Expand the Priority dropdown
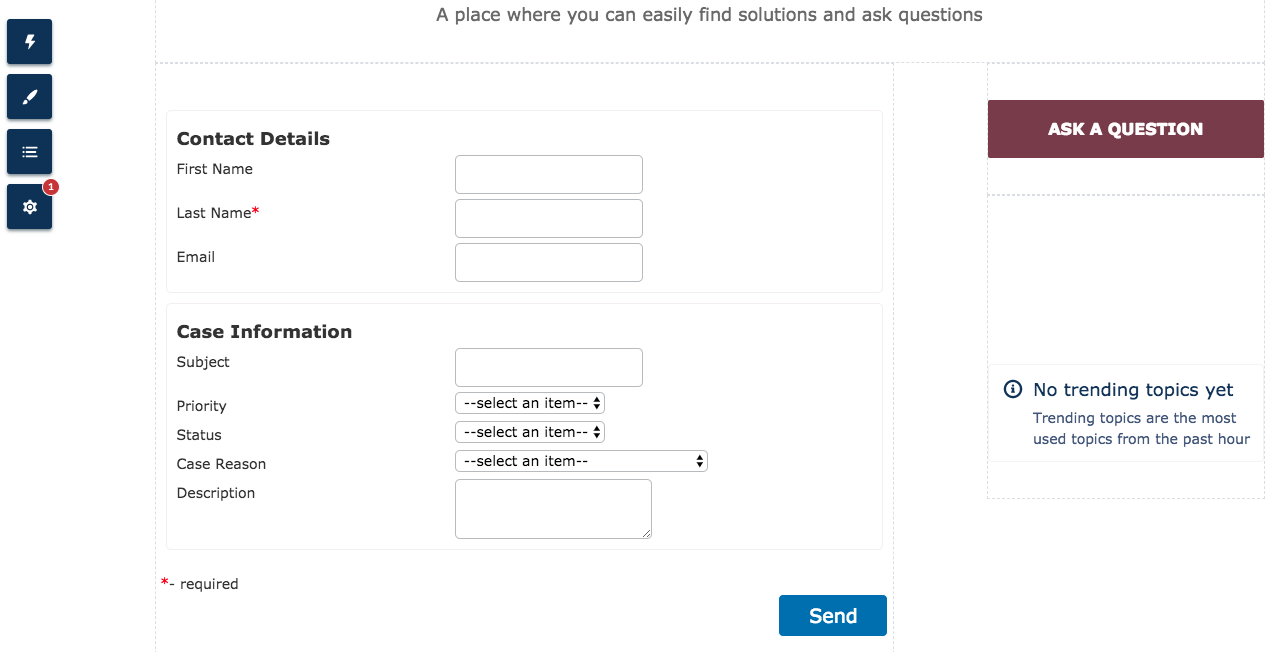Image resolution: width=1273 pixels, height=652 pixels. click(530, 403)
